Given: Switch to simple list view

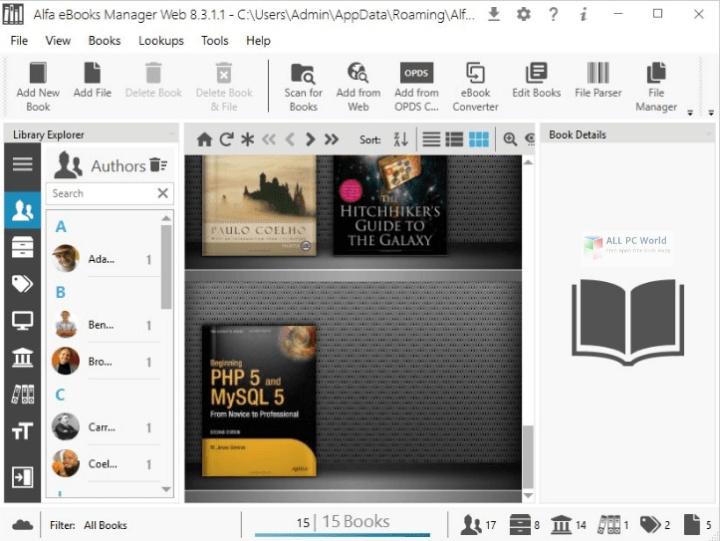Looking at the screenshot, I should pyautogui.click(x=431, y=139).
